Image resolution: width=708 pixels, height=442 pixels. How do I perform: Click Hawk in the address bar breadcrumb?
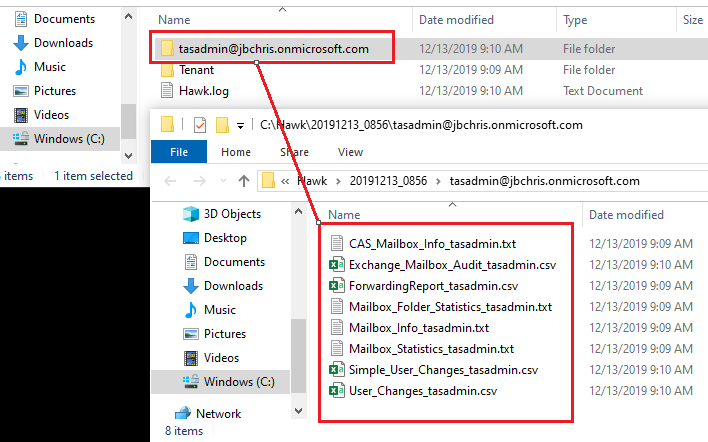(312, 181)
